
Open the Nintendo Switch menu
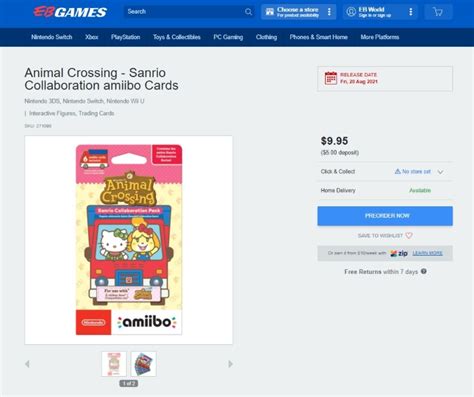(x=52, y=37)
